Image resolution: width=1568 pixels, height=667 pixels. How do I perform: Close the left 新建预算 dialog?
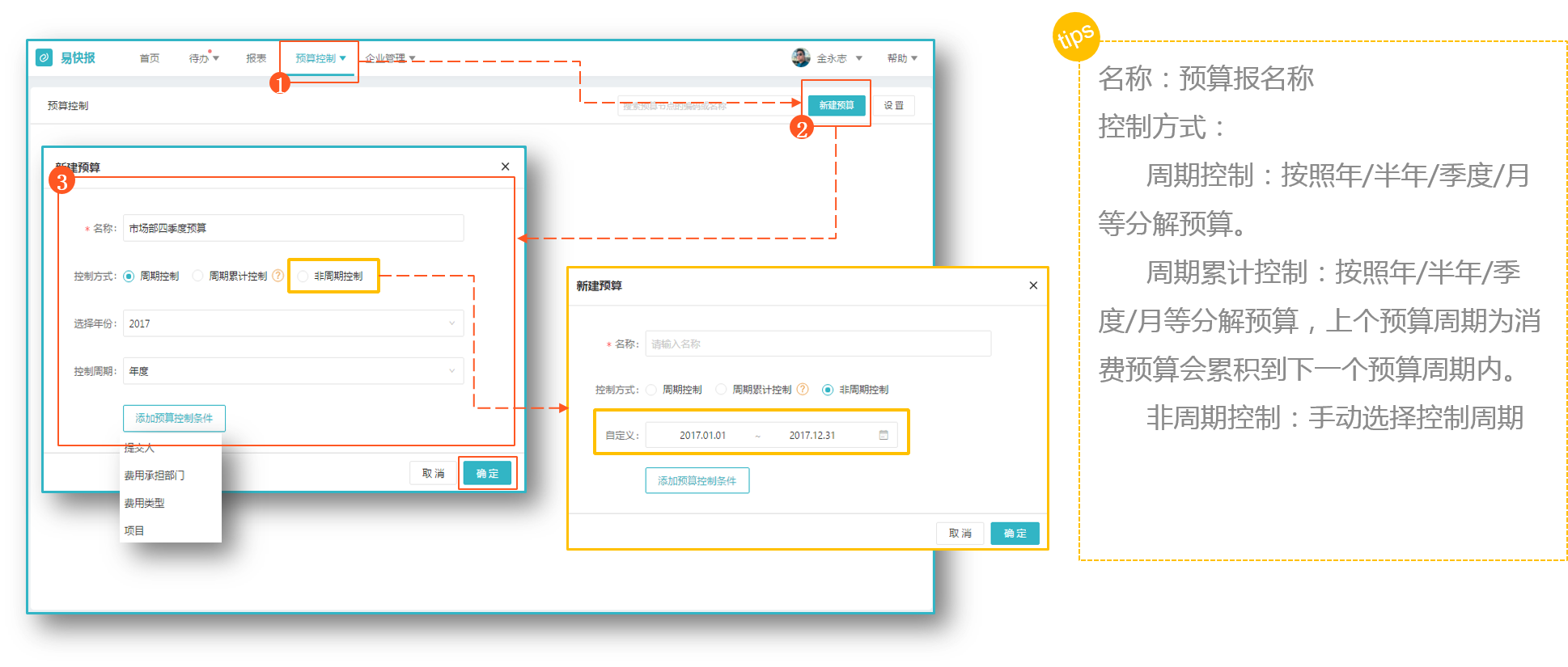coord(505,167)
